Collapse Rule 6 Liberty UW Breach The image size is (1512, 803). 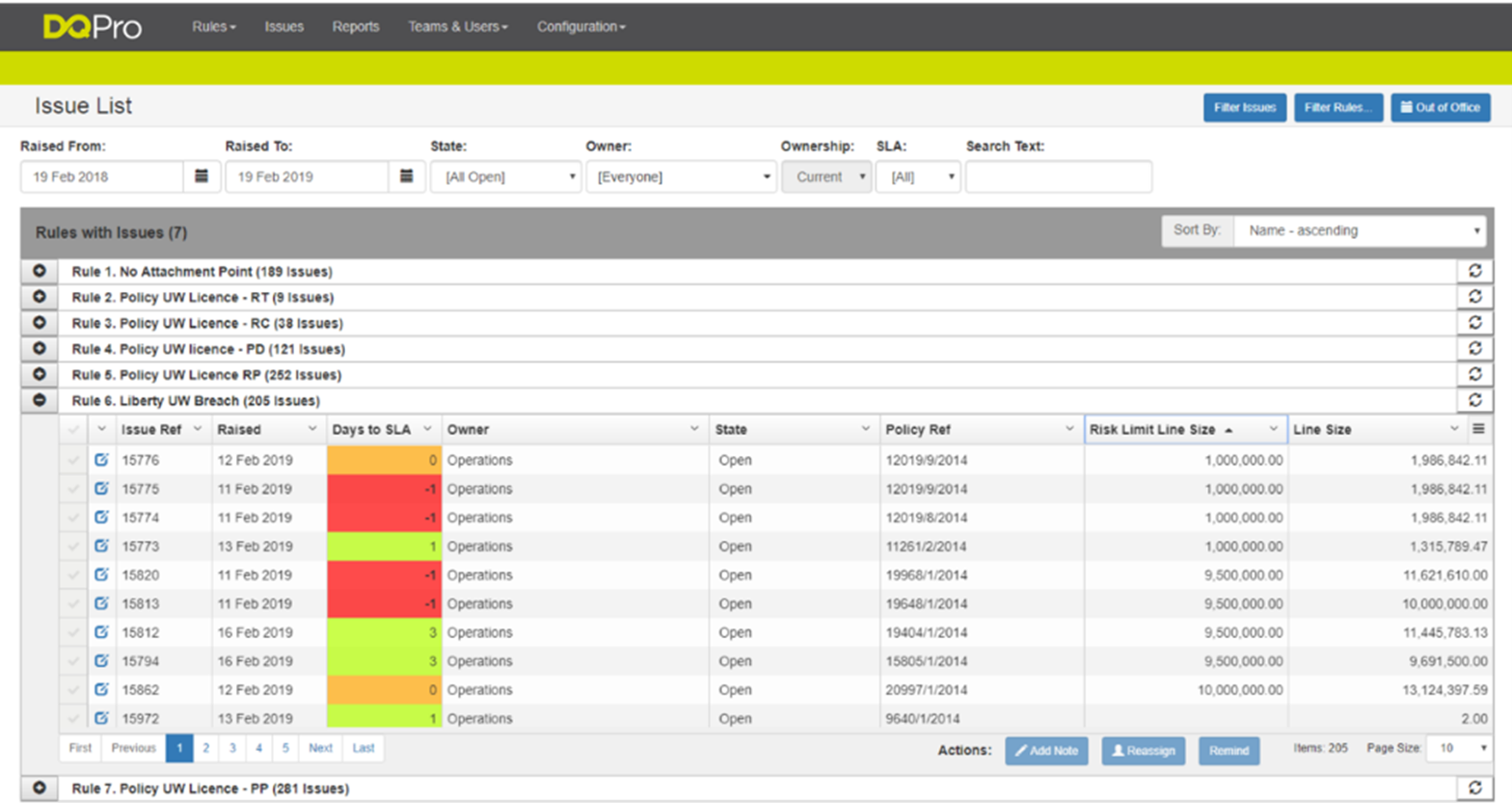tap(40, 400)
